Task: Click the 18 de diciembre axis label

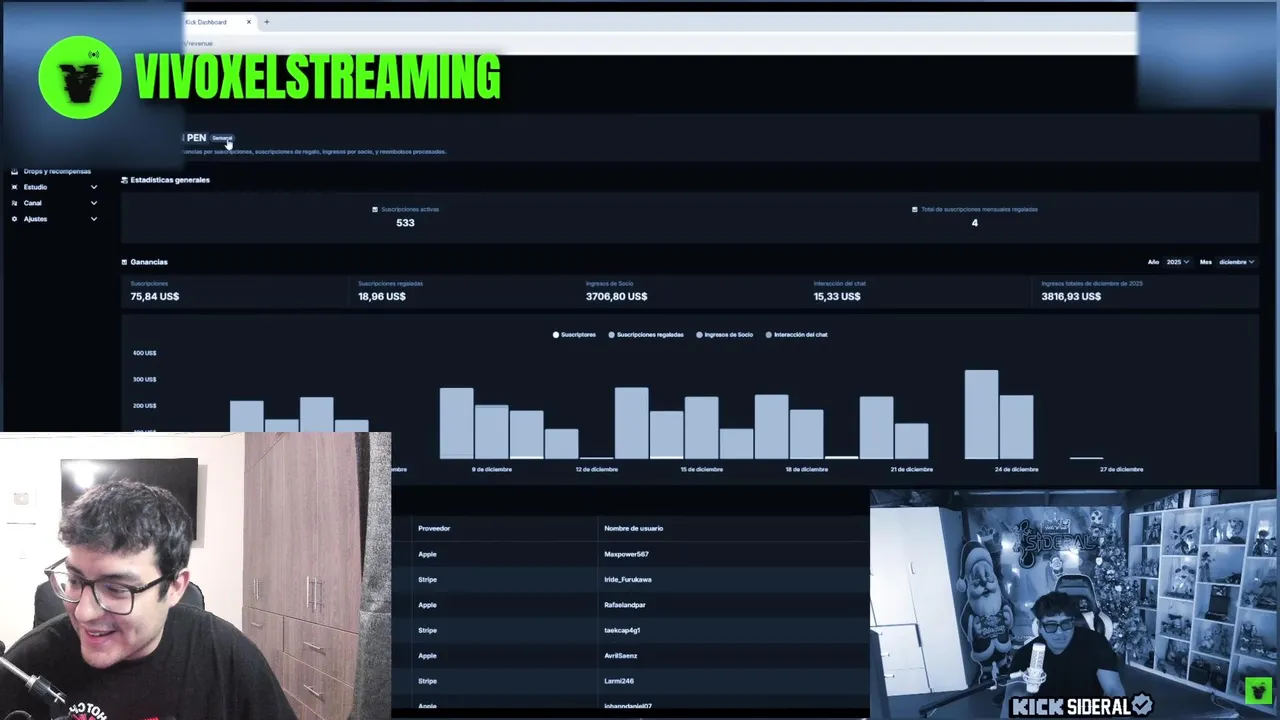Action: 807,470
